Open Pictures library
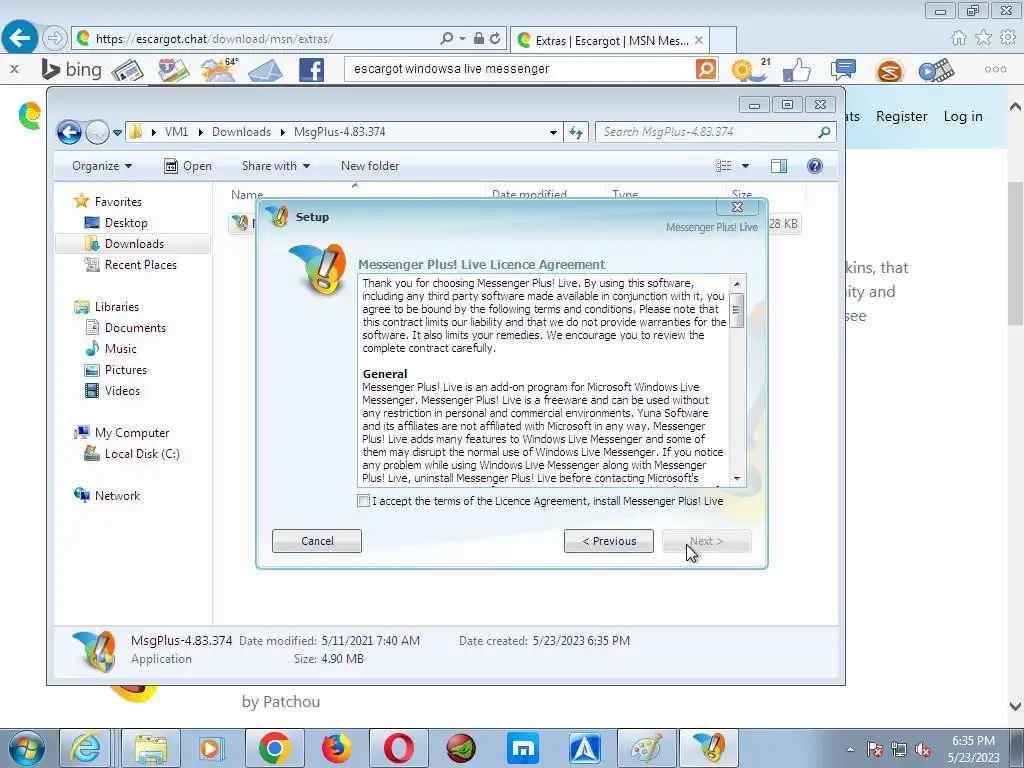The image size is (1024, 768). click(x=125, y=370)
